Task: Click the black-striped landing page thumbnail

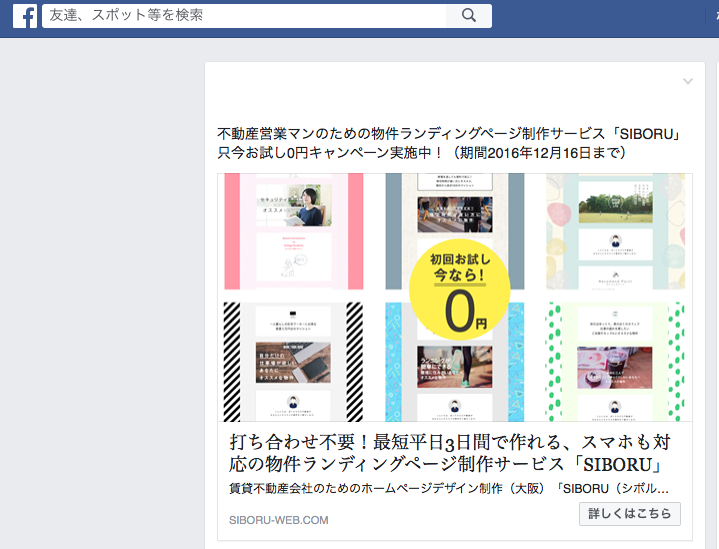Action: tap(293, 361)
